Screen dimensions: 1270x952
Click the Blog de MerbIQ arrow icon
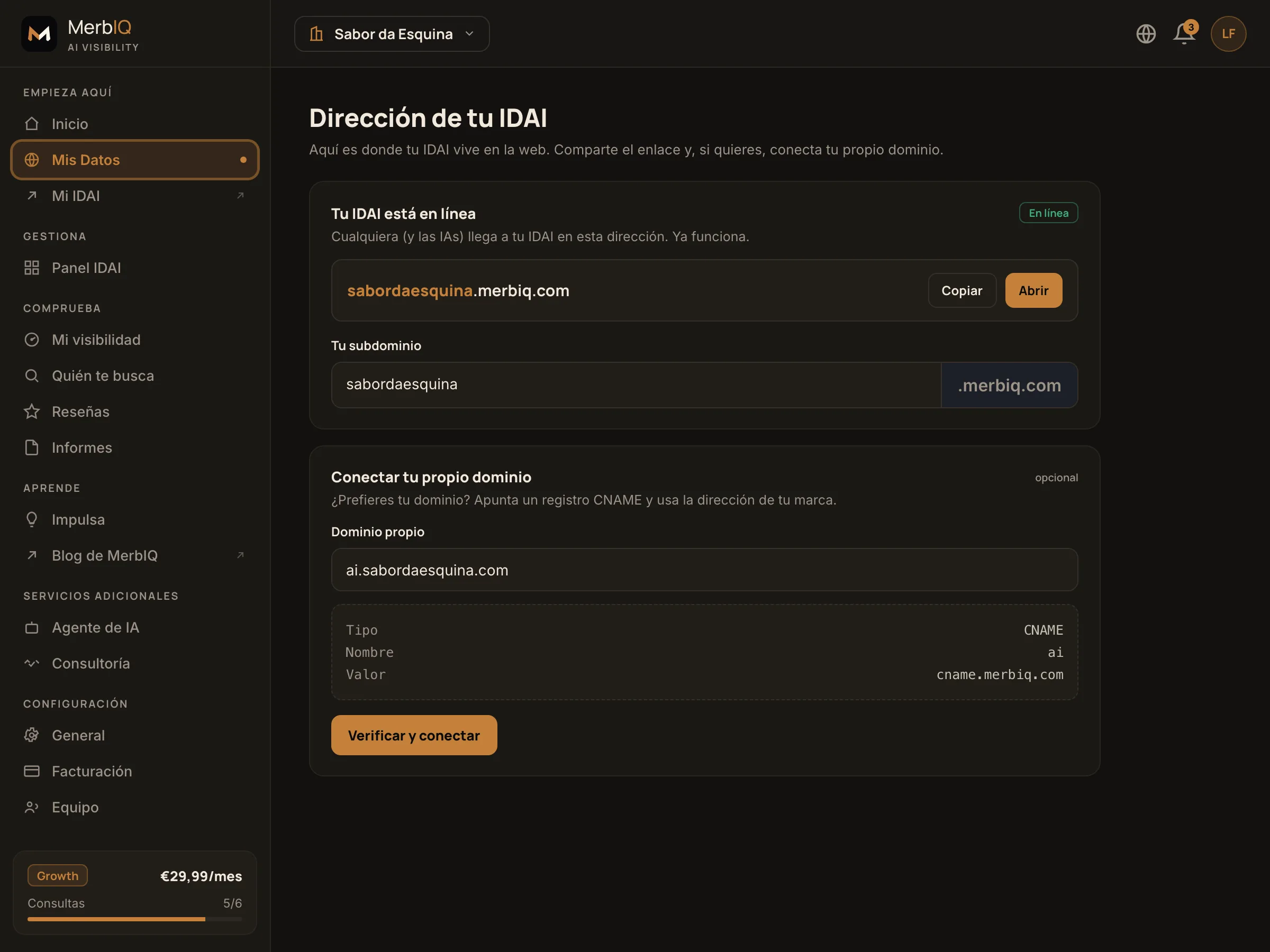click(32, 555)
